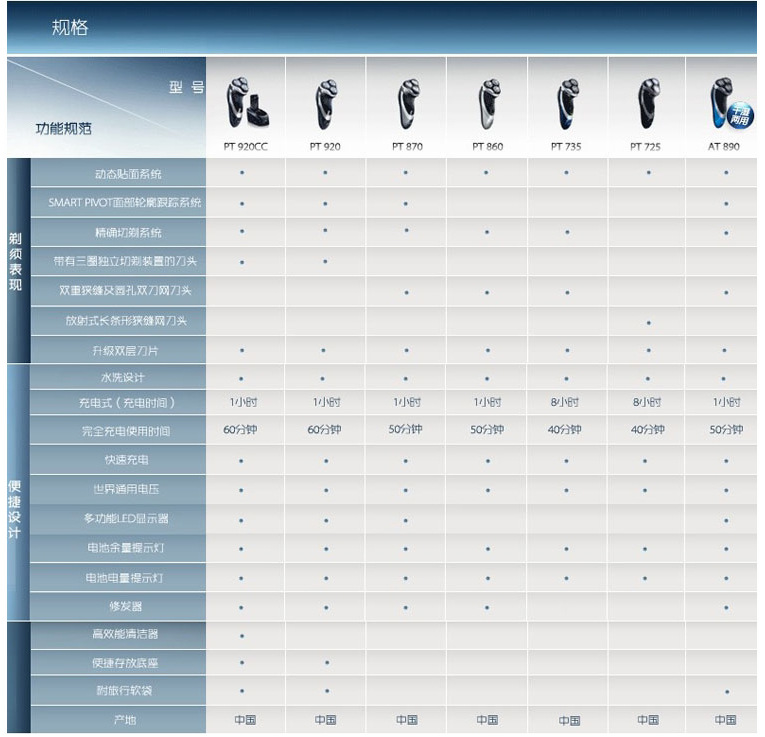Open the PT 860 shaver picture
This screenshot has height=737, width=765.
[x=486, y=104]
